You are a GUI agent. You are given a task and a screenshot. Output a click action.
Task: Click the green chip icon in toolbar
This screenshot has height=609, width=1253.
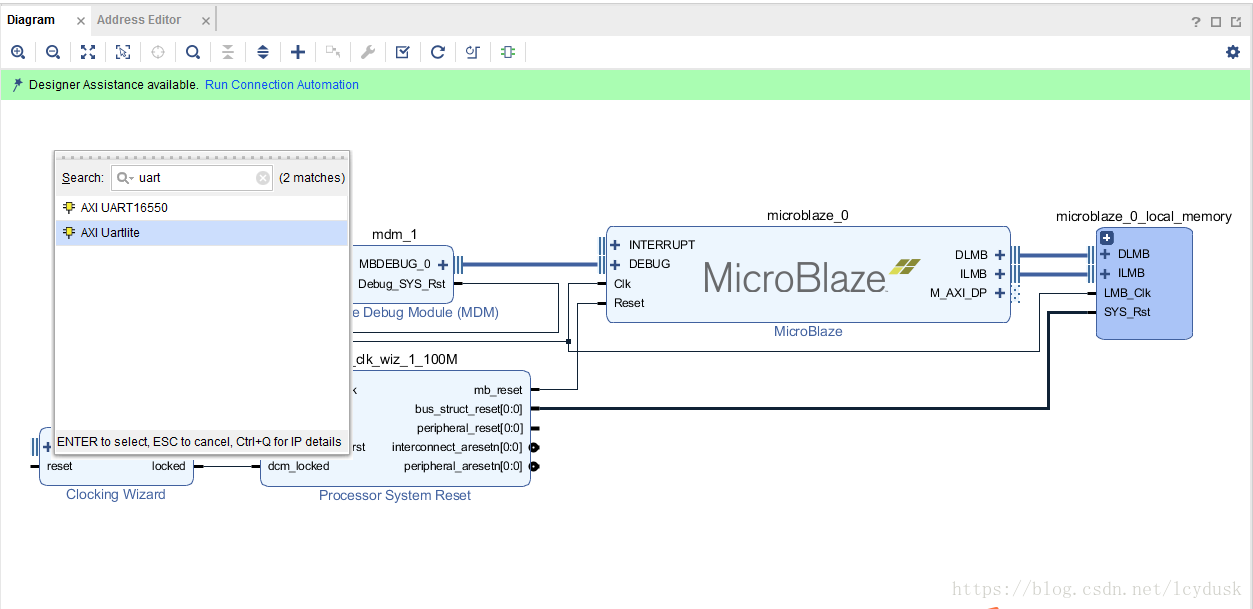508,52
